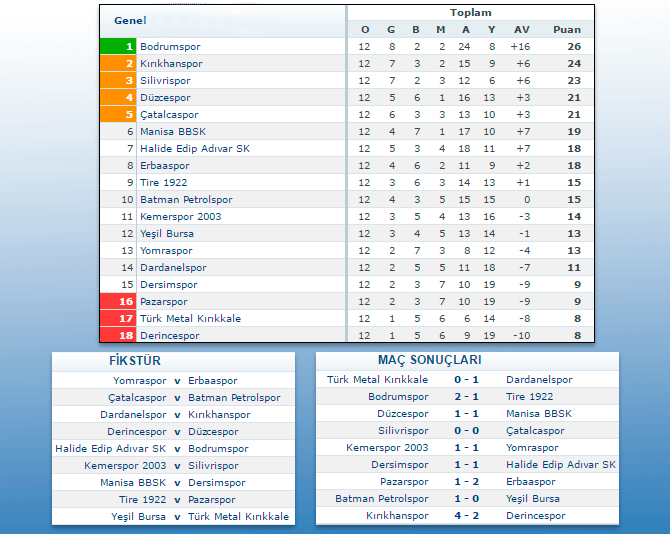Click the Puan column header
The image size is (670, 534).
pos(573,30)
